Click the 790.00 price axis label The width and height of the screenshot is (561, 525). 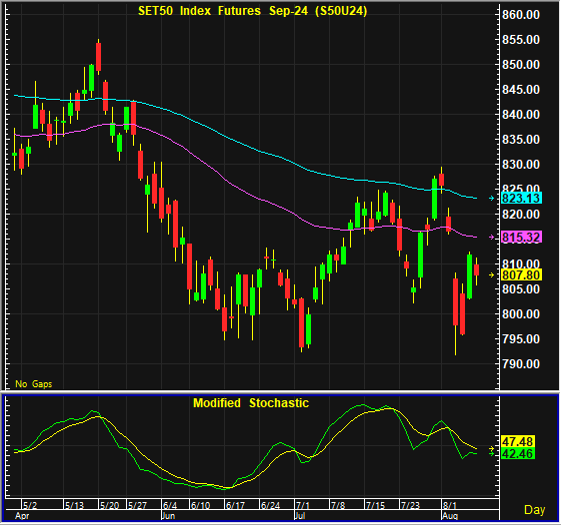point(521,364)
